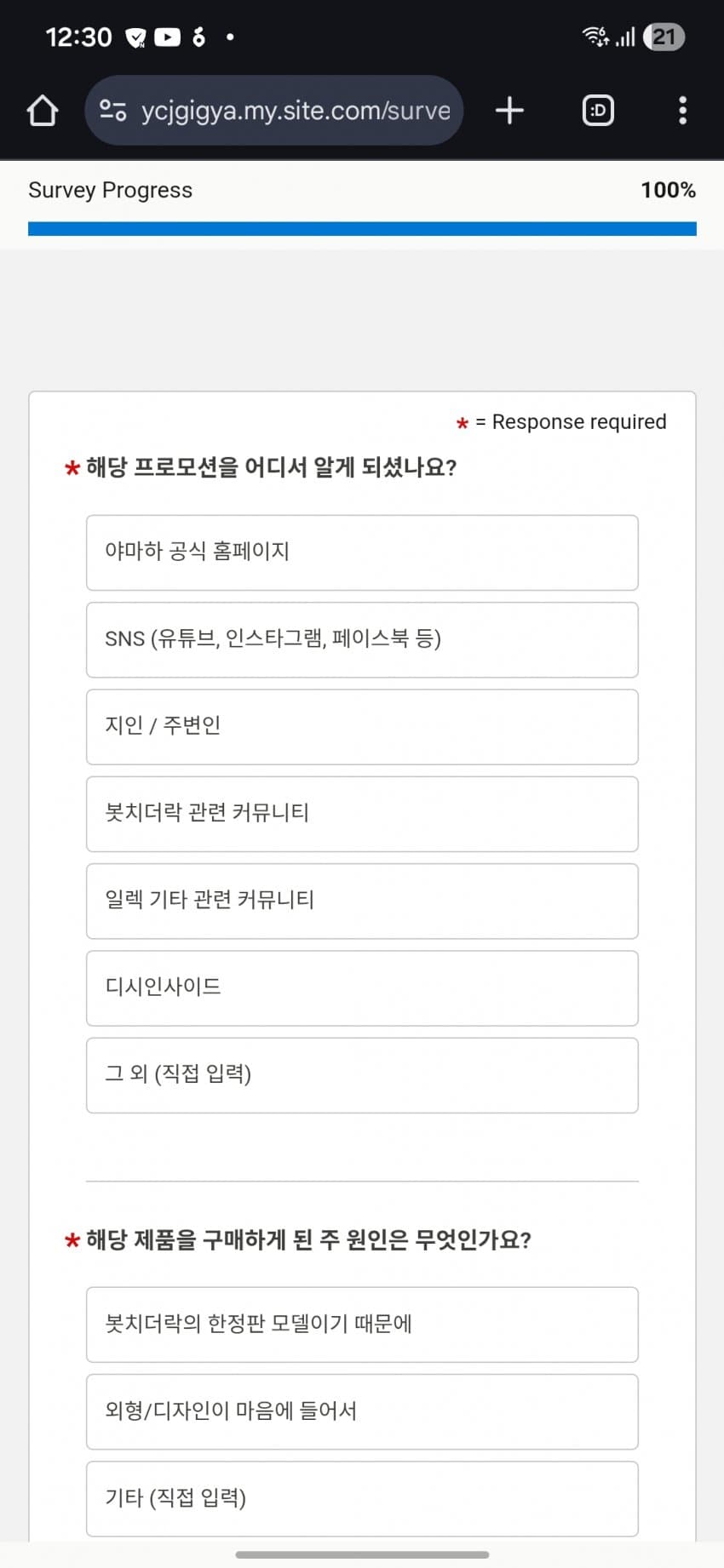
Task: Select 그 외 (직접 입력) option
Action: [x=362, y=1075]
